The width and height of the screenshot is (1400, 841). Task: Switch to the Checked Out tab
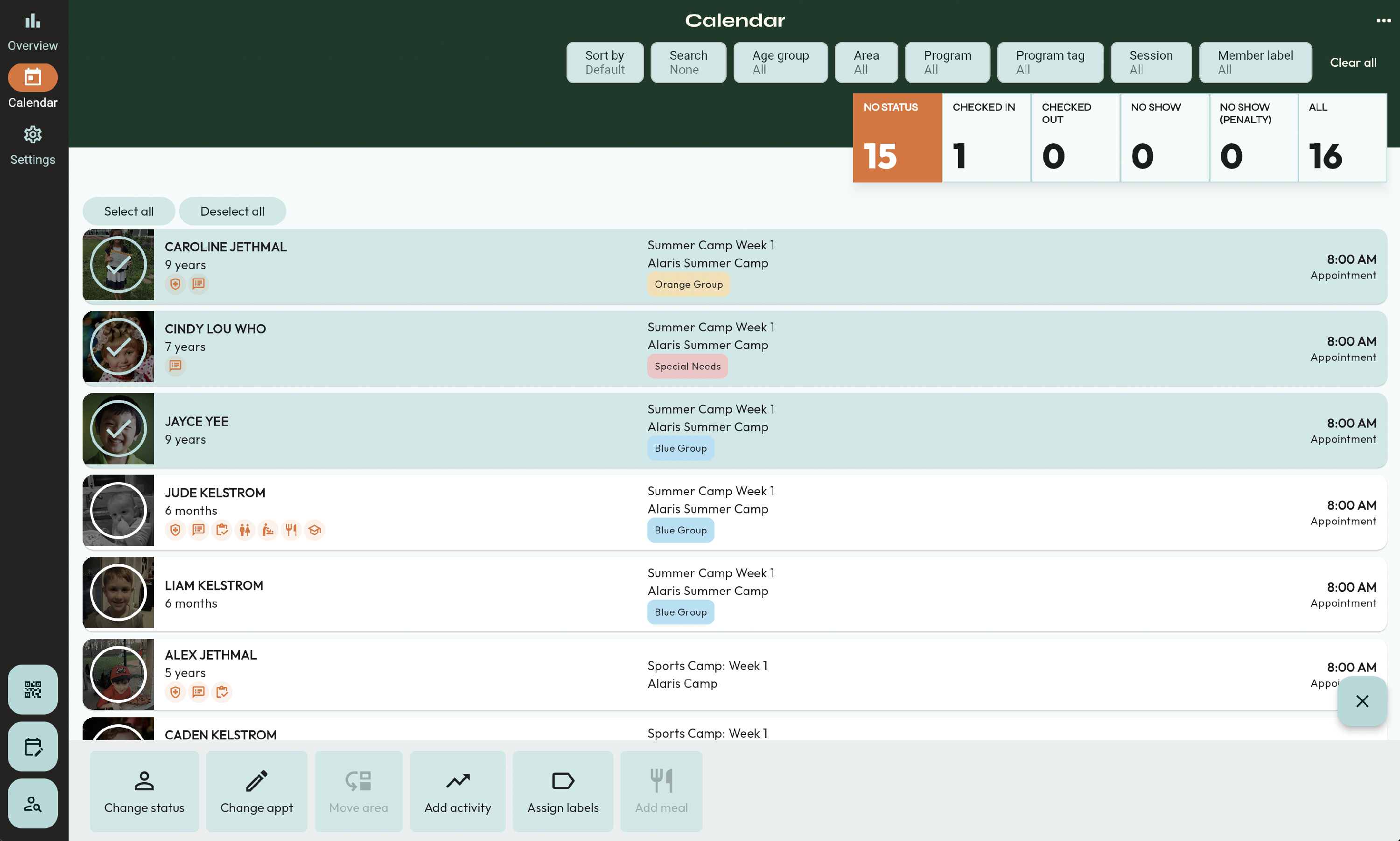coord(1075,138)
